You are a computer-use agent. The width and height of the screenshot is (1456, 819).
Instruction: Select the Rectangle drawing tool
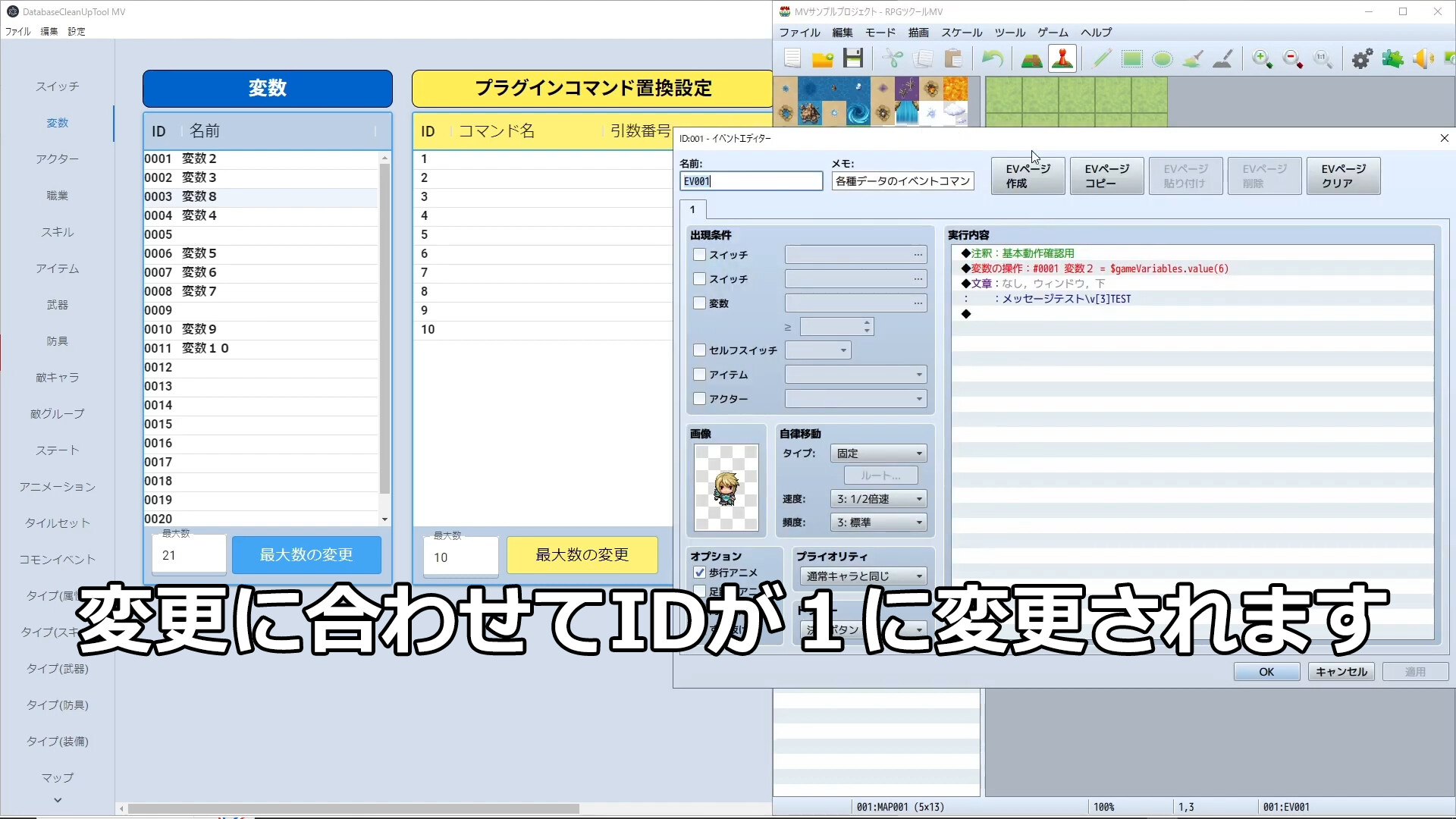pos(1131,58)
